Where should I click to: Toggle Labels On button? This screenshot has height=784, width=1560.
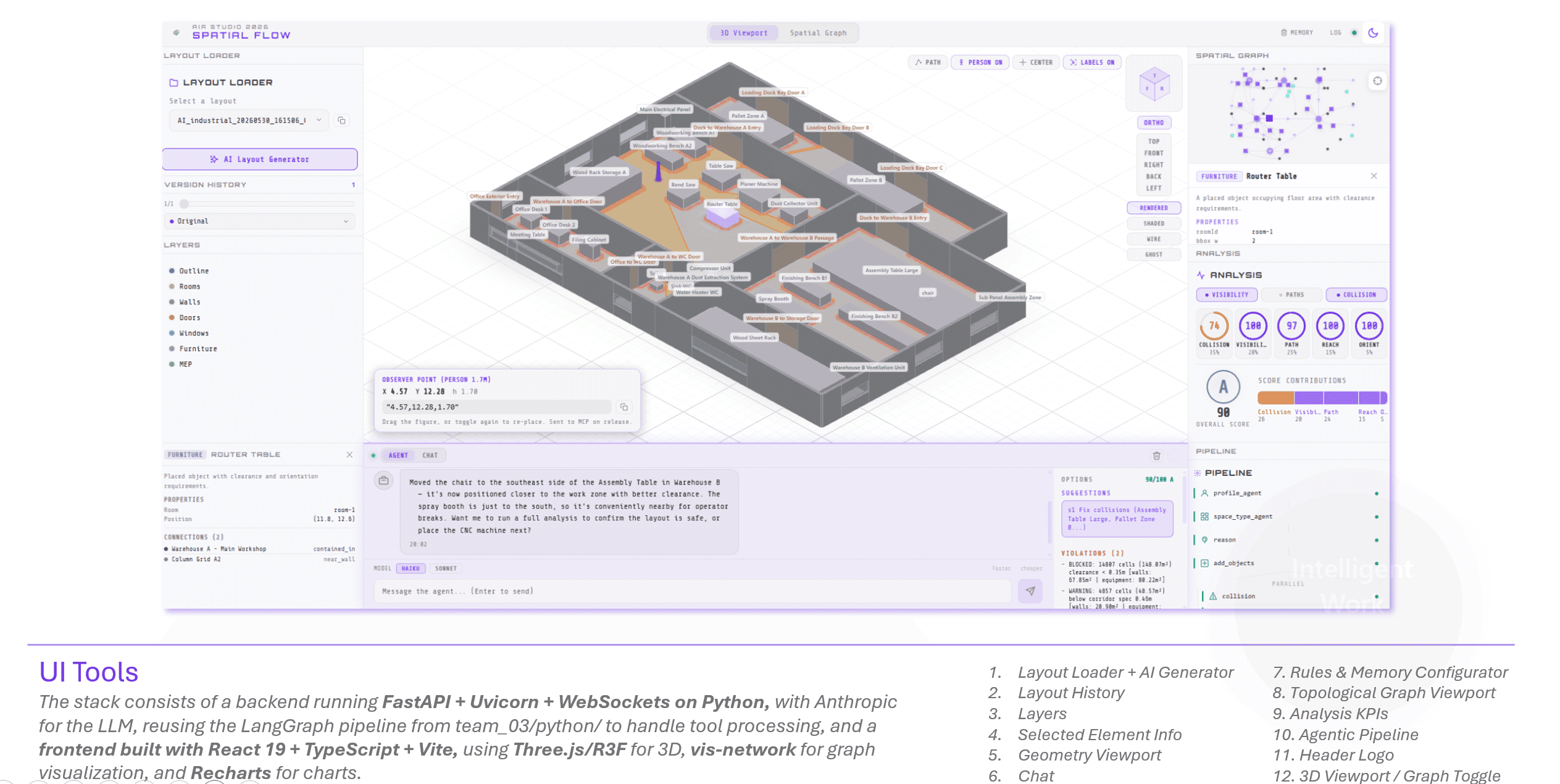(1091, 62)
